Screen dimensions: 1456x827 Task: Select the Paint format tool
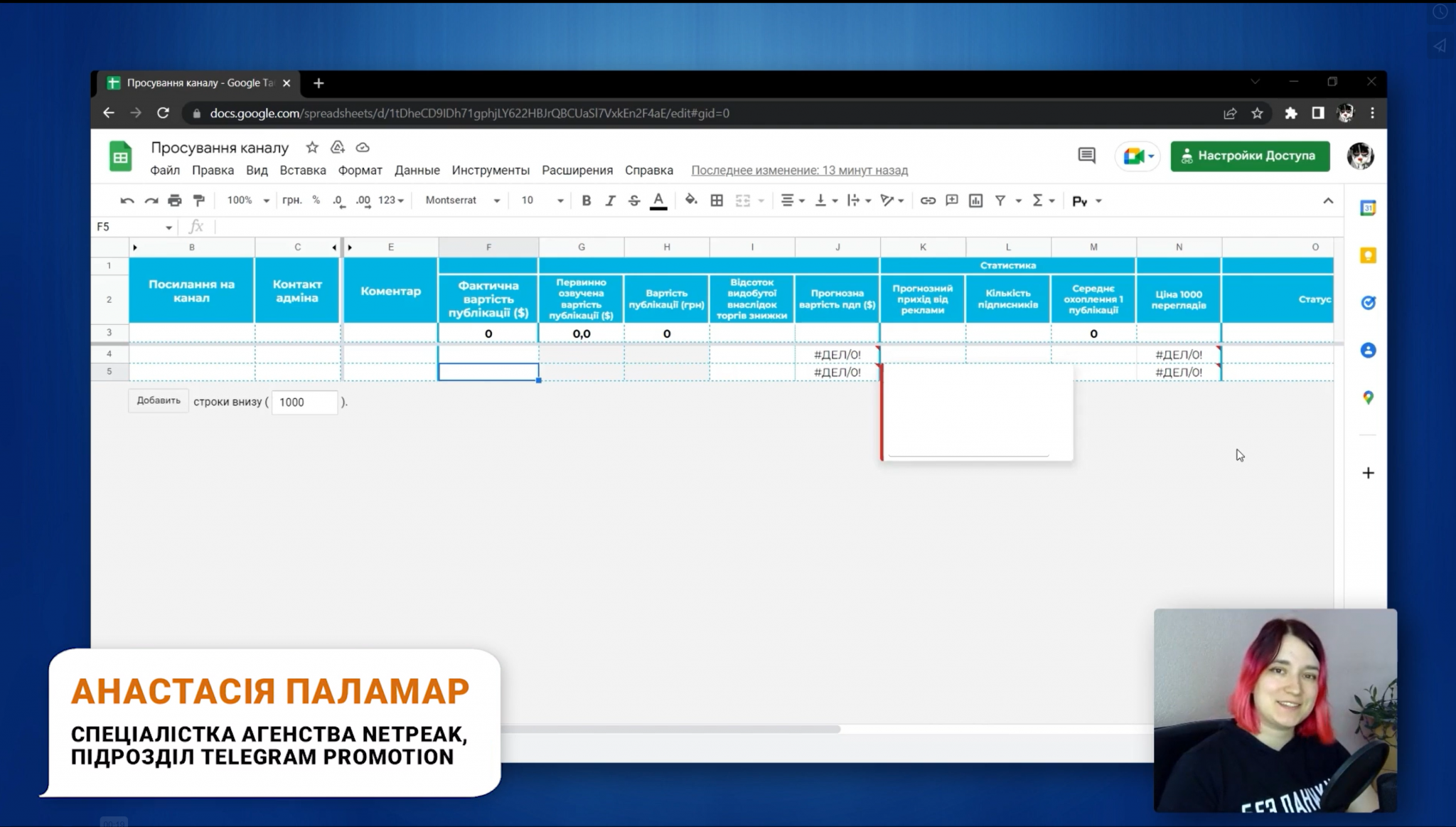[x=199, y=201]
